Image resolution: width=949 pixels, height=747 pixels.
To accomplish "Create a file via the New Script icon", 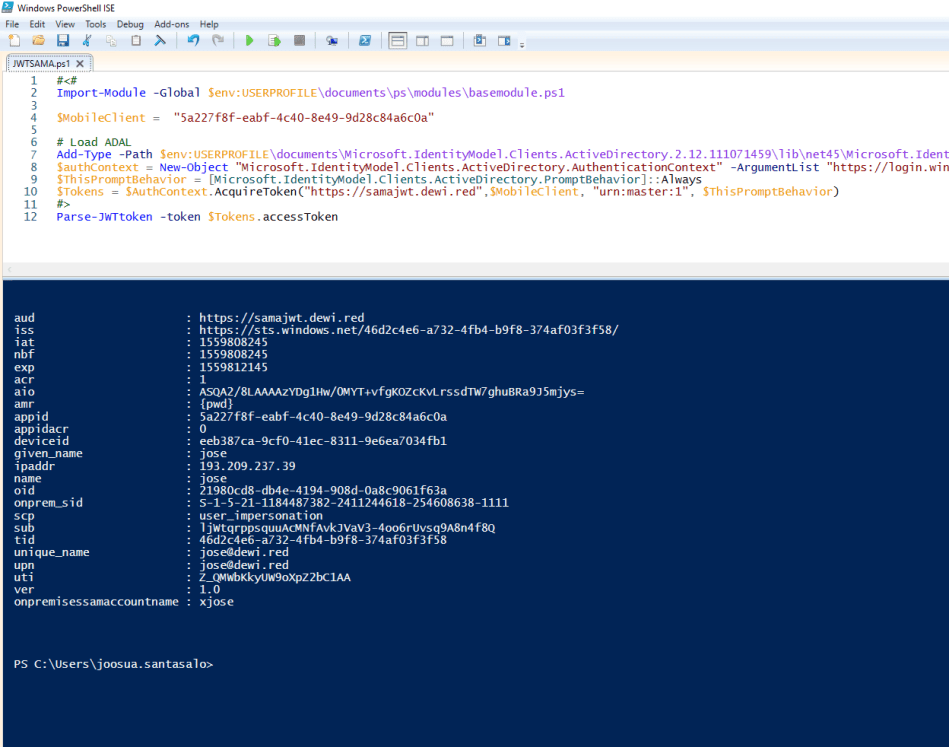I will [x=14, y=40].
